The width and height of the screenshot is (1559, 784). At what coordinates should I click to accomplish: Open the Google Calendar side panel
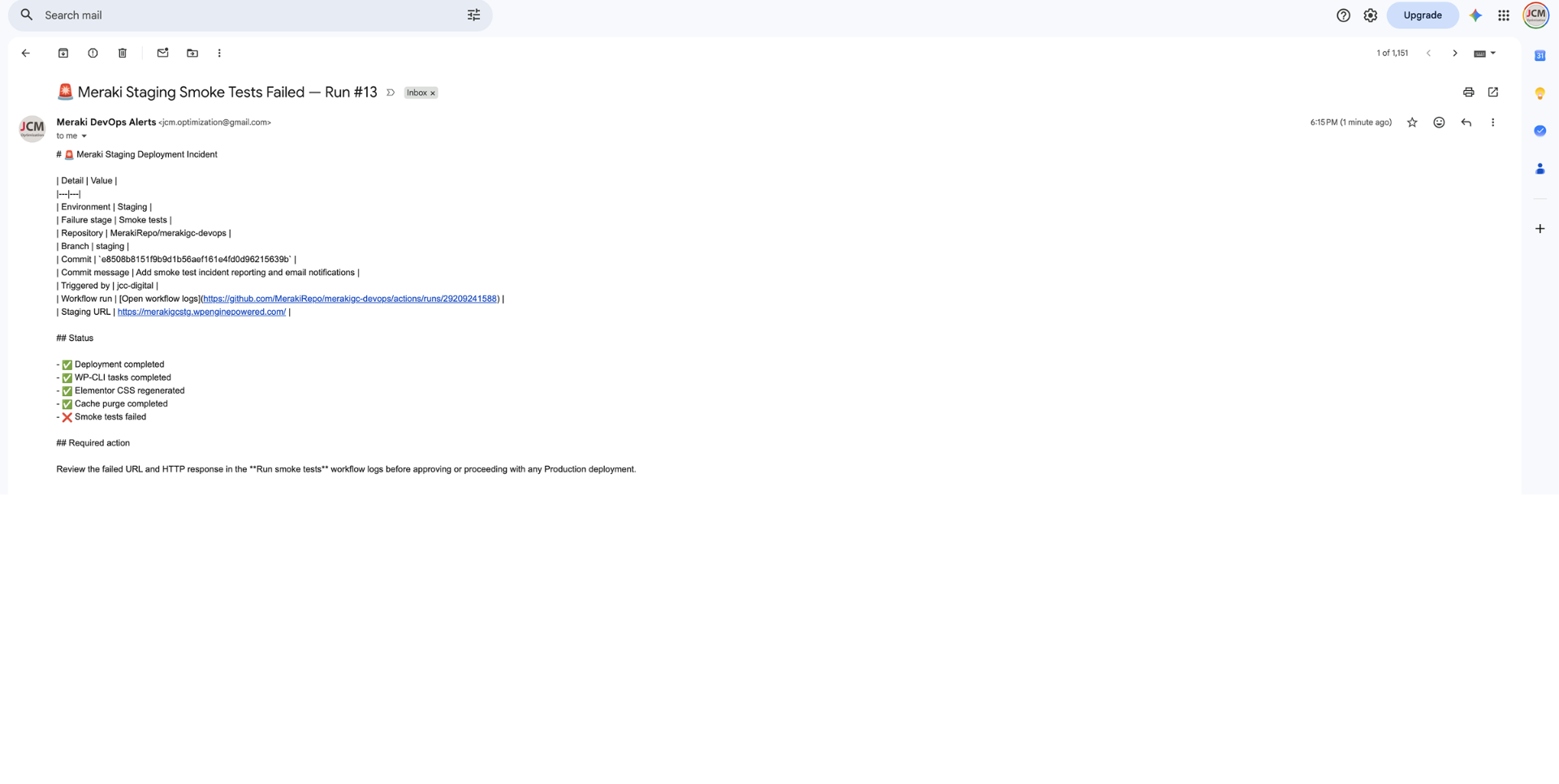pos(1540,56)
